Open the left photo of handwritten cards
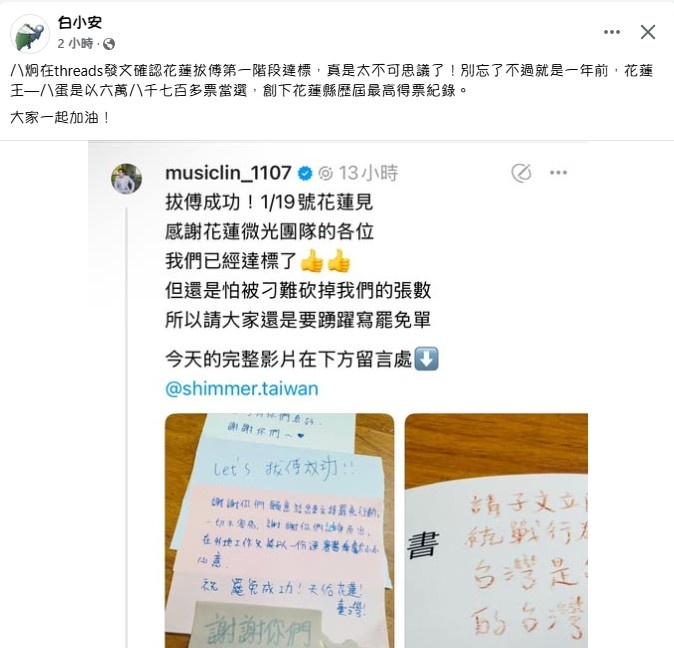The width and height of the screenshot is (674, 648). 279,531
